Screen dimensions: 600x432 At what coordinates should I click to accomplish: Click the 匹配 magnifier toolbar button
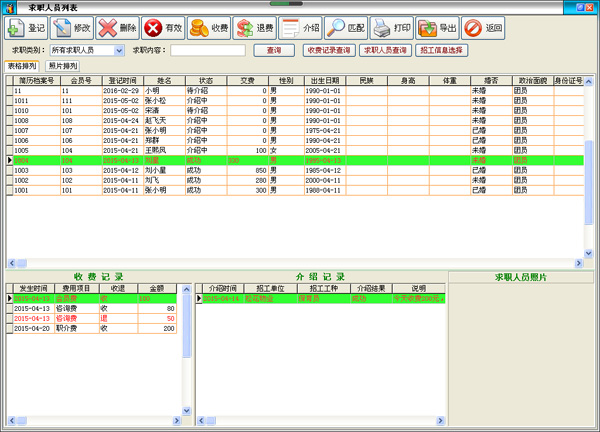coord(346,28)
